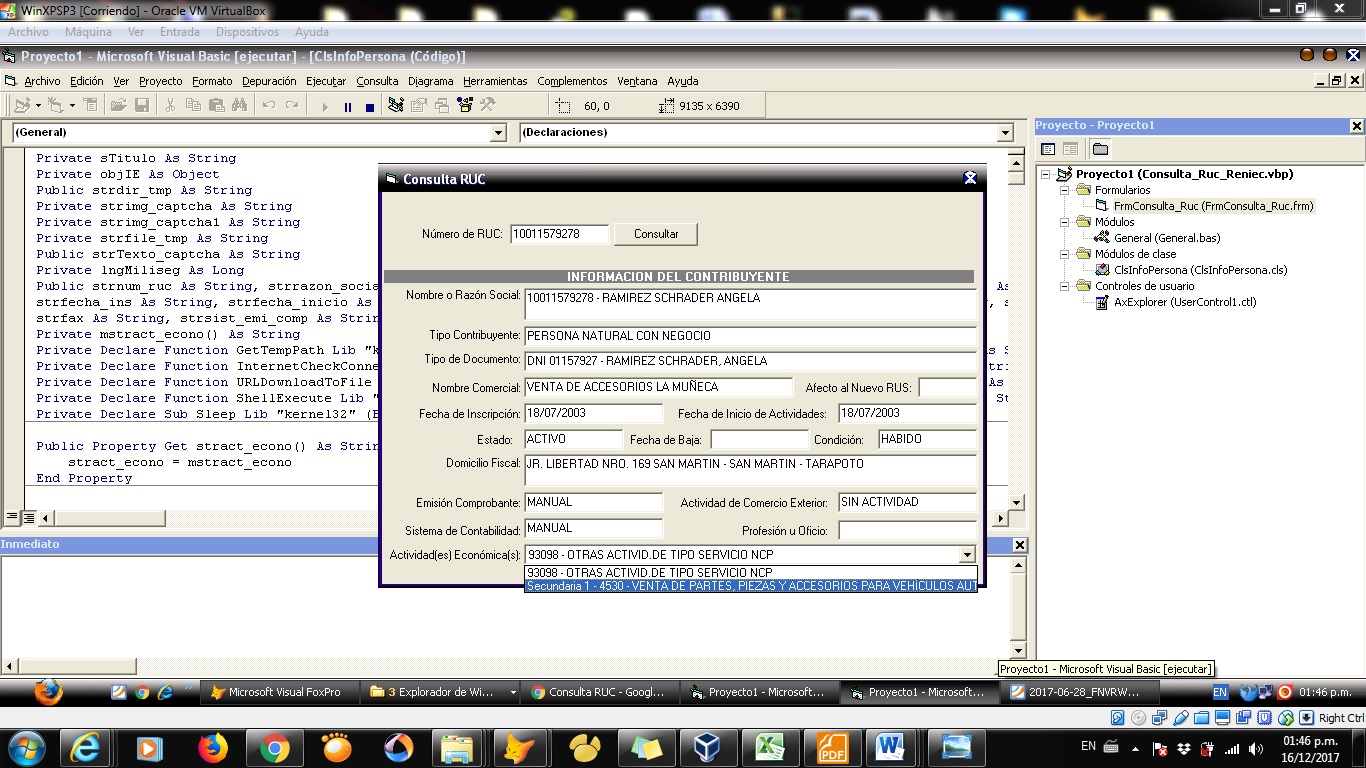Open the Object Browser toolbar icon
The height and width of the screenshot is (768, 1366).
(465, 105)
